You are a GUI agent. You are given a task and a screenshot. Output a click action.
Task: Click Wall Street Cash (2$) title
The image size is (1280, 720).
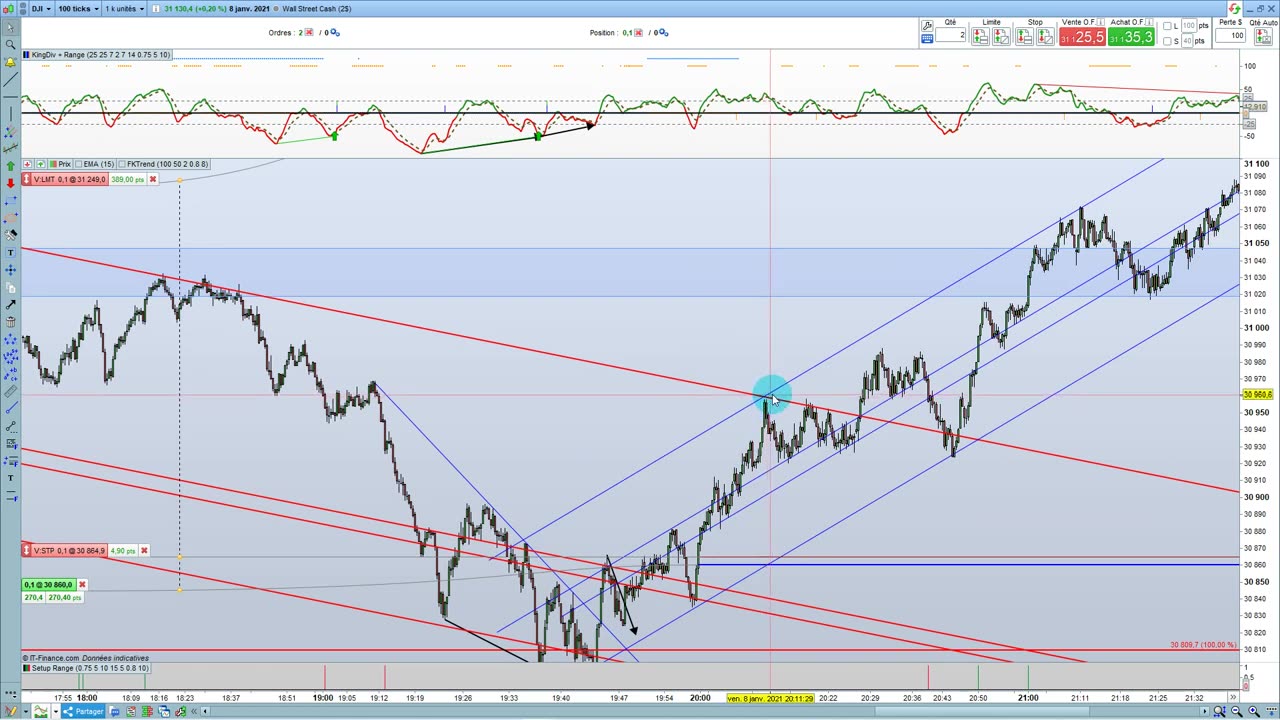coord(316,8)
